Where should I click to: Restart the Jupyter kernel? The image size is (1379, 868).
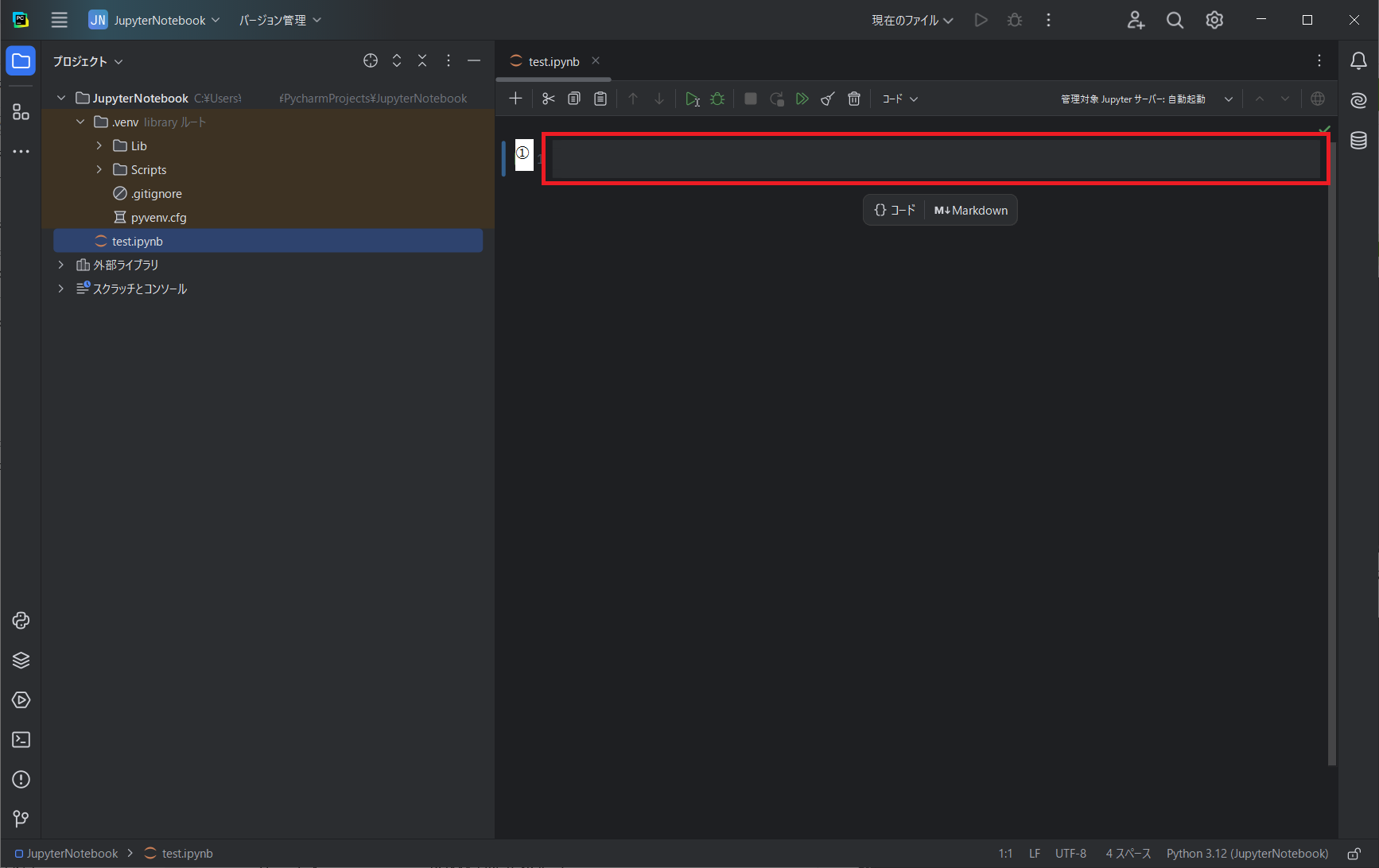coord(777,99)
